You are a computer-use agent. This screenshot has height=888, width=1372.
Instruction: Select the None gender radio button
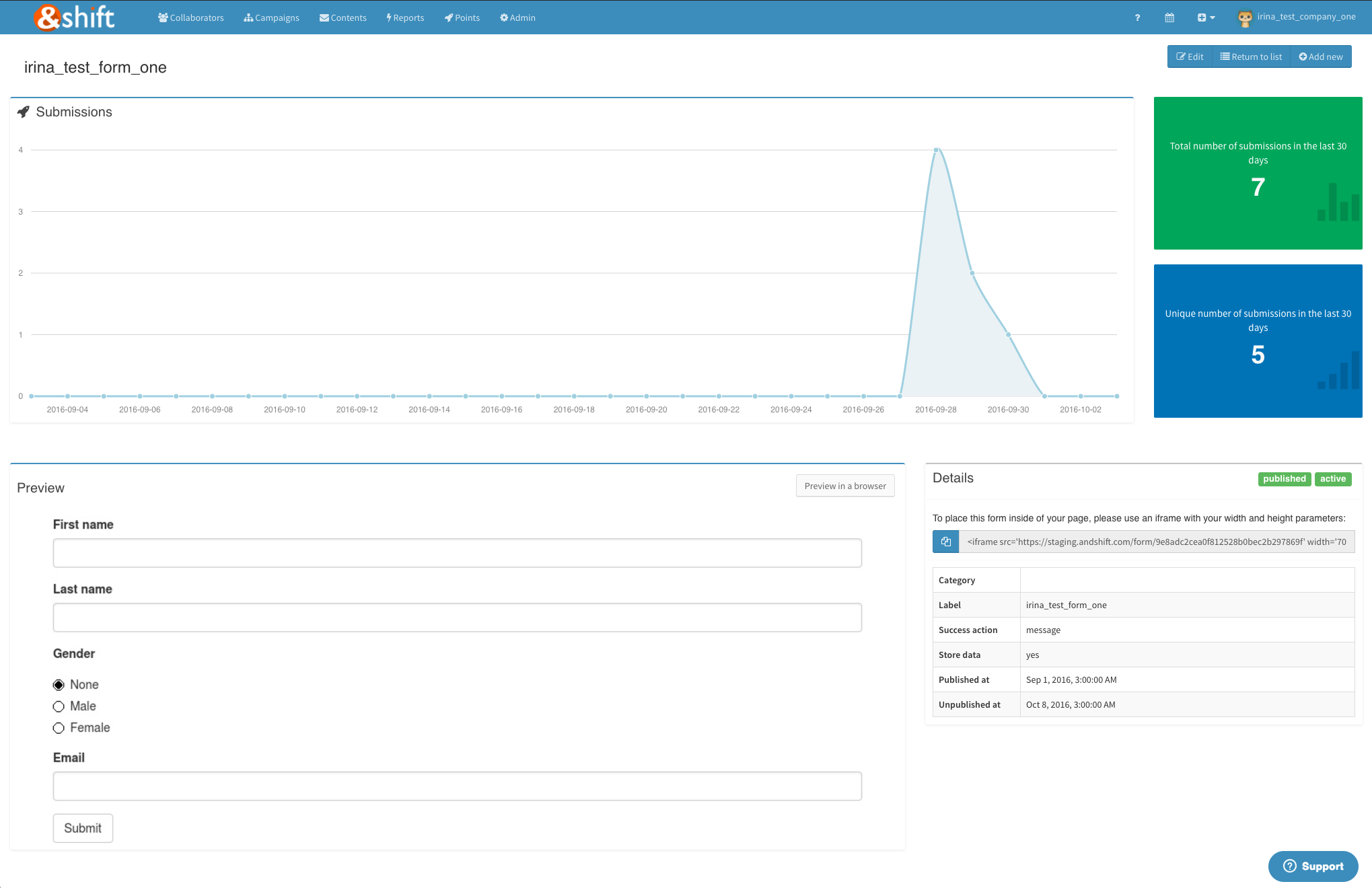tap(59, 685)
